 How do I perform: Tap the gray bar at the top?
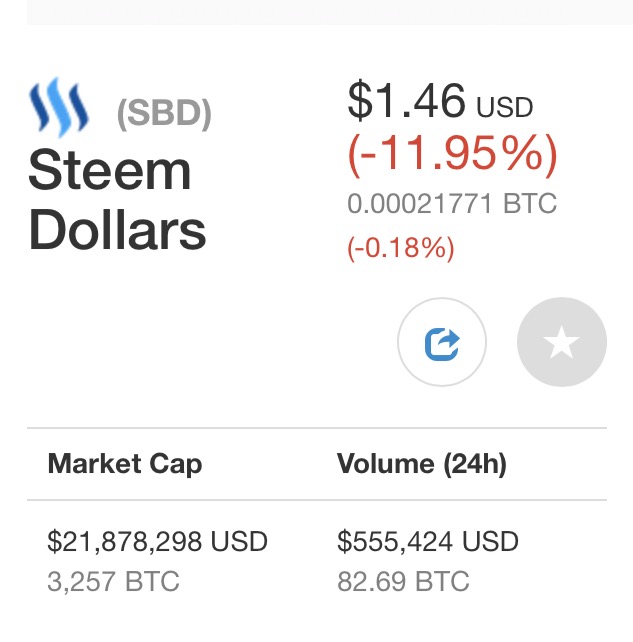[x=330, y=12]
